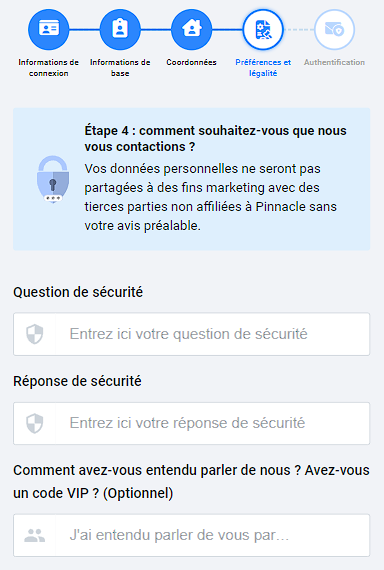Go to the house icon Coordonnées step
Screen dimensions: 384x570
pos(192,29)
